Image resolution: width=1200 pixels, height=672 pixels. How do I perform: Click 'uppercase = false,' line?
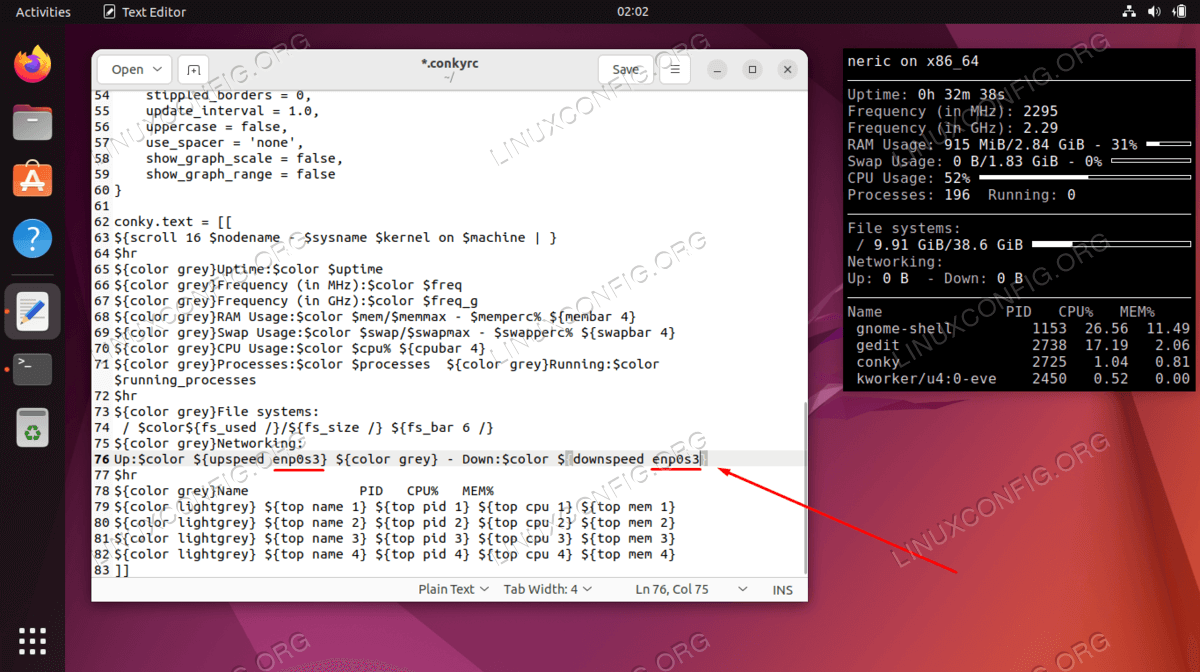[x=215, y=126]
